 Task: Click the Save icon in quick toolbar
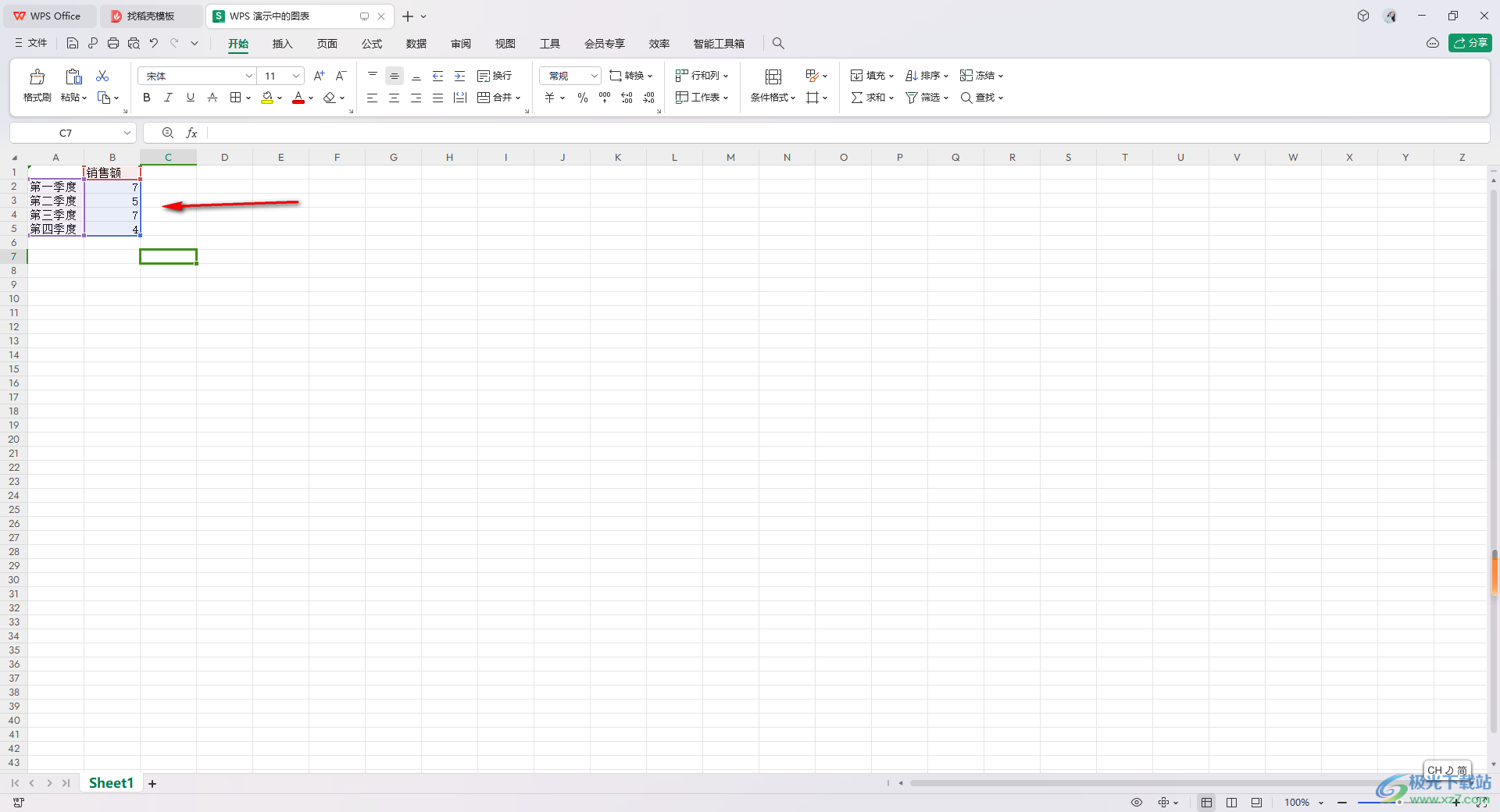coord(72,43)
